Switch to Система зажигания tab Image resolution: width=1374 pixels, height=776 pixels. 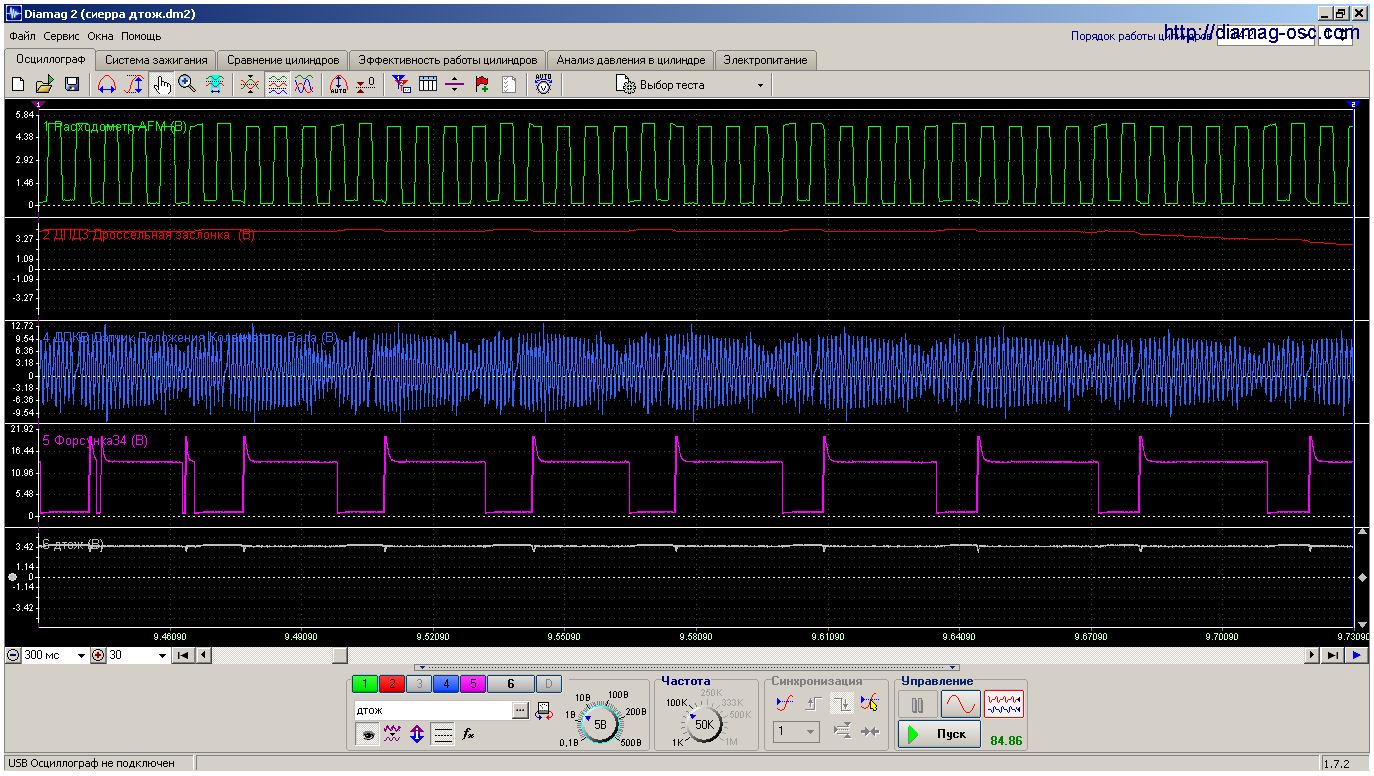pyautogui.click(x=156, y=60)
